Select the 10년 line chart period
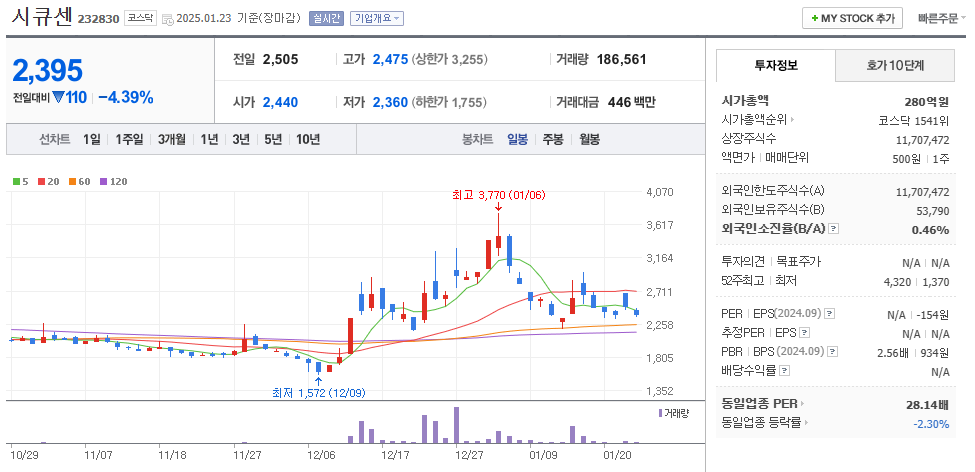 (x=308, y=139)
